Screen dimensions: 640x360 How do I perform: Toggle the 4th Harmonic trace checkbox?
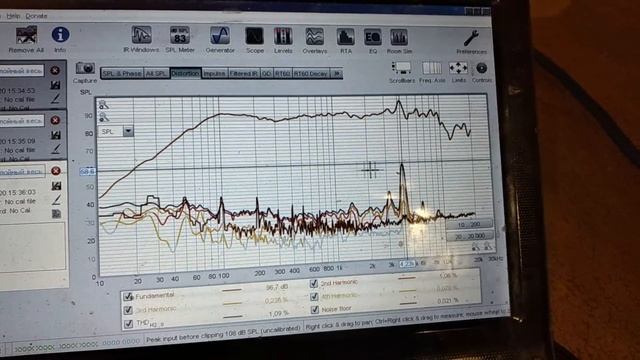click(x=314, y=296)
